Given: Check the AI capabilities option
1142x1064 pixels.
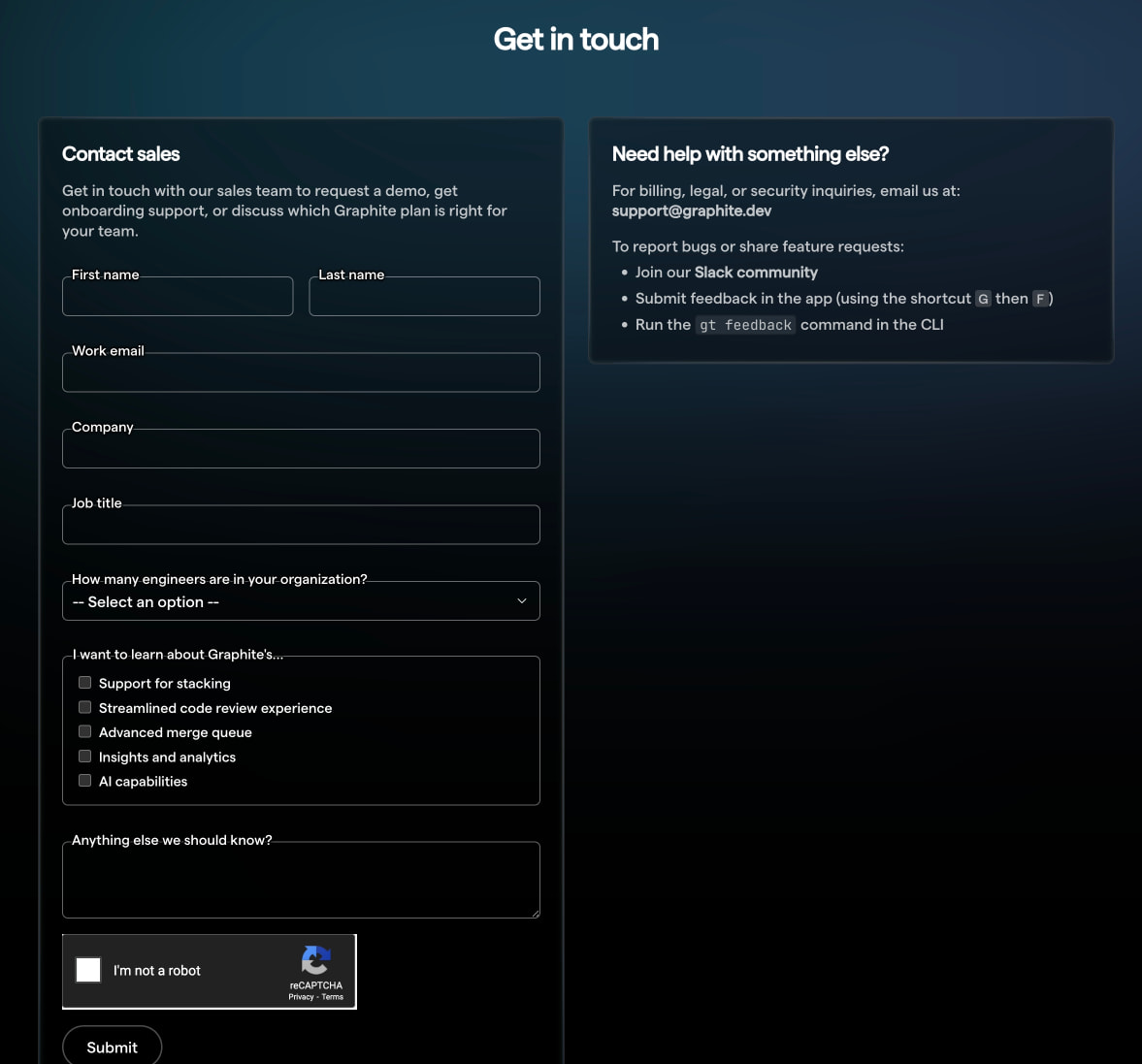Looking at the screenshot, I should [x=85, y=780].
